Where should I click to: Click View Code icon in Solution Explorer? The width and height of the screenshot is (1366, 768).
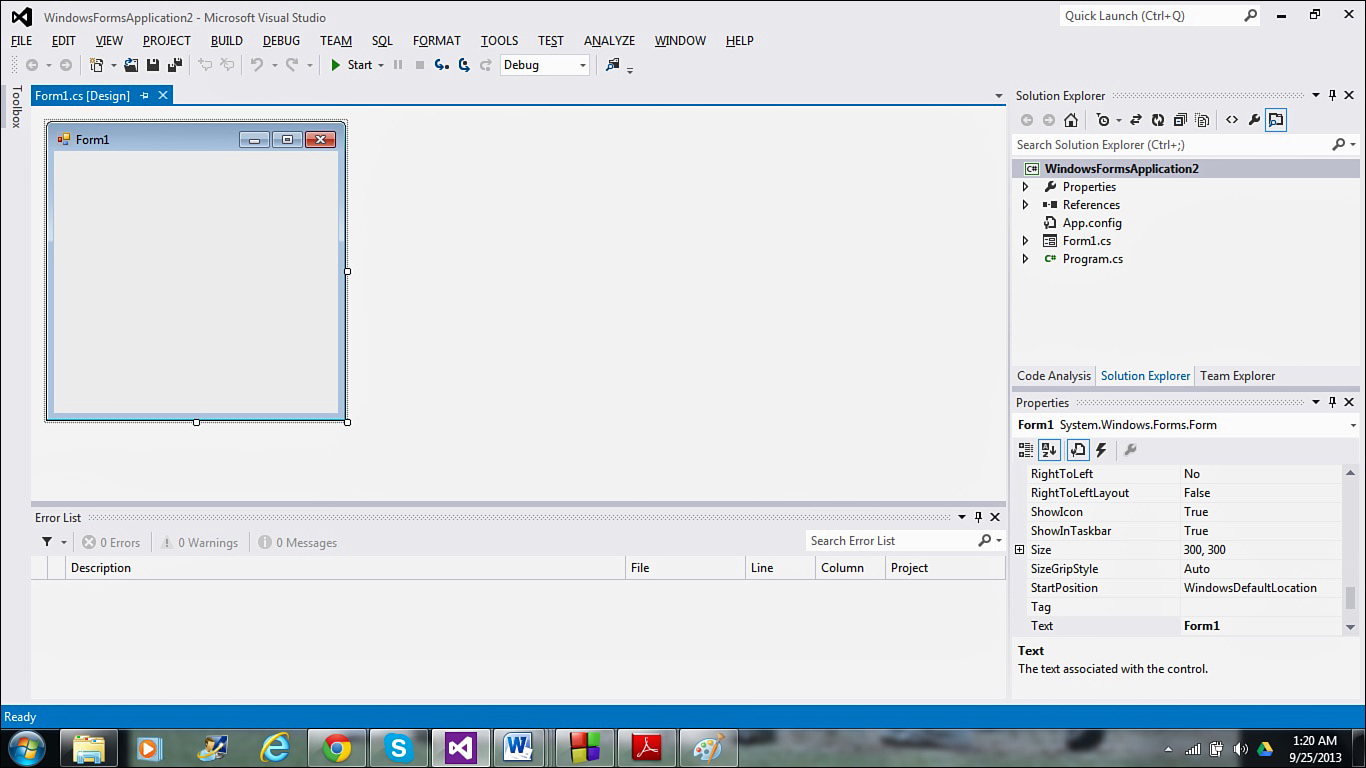[1232, 120]
